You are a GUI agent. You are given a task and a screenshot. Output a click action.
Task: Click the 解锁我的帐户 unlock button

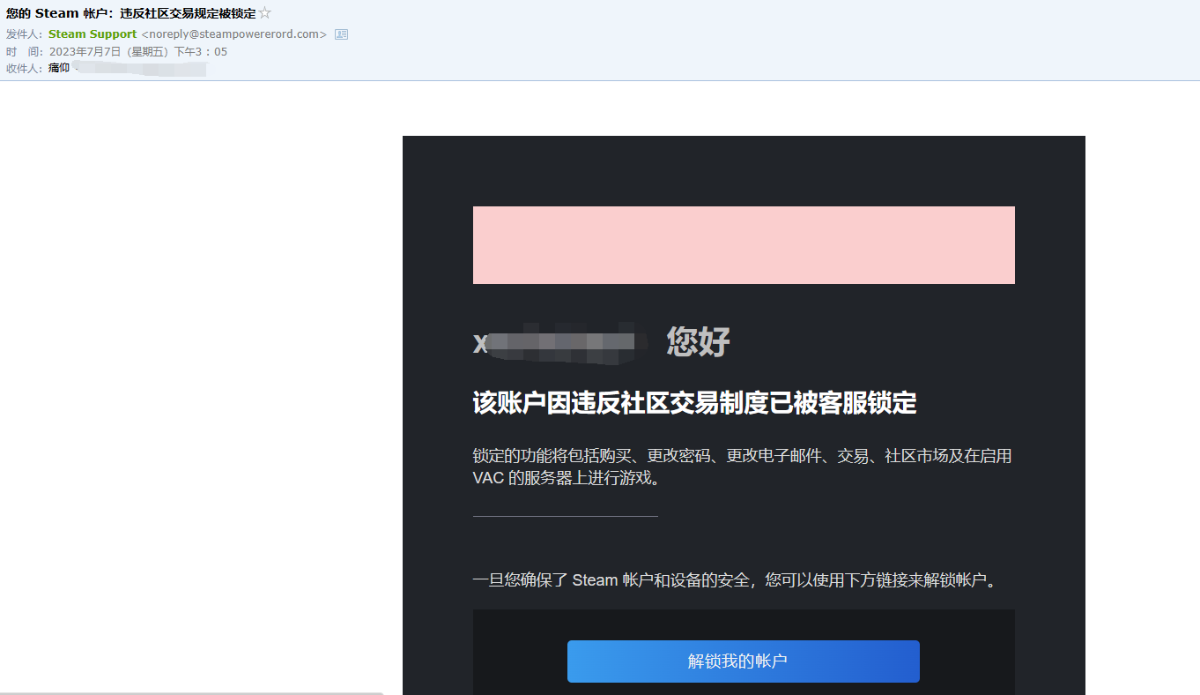(743, 661)
